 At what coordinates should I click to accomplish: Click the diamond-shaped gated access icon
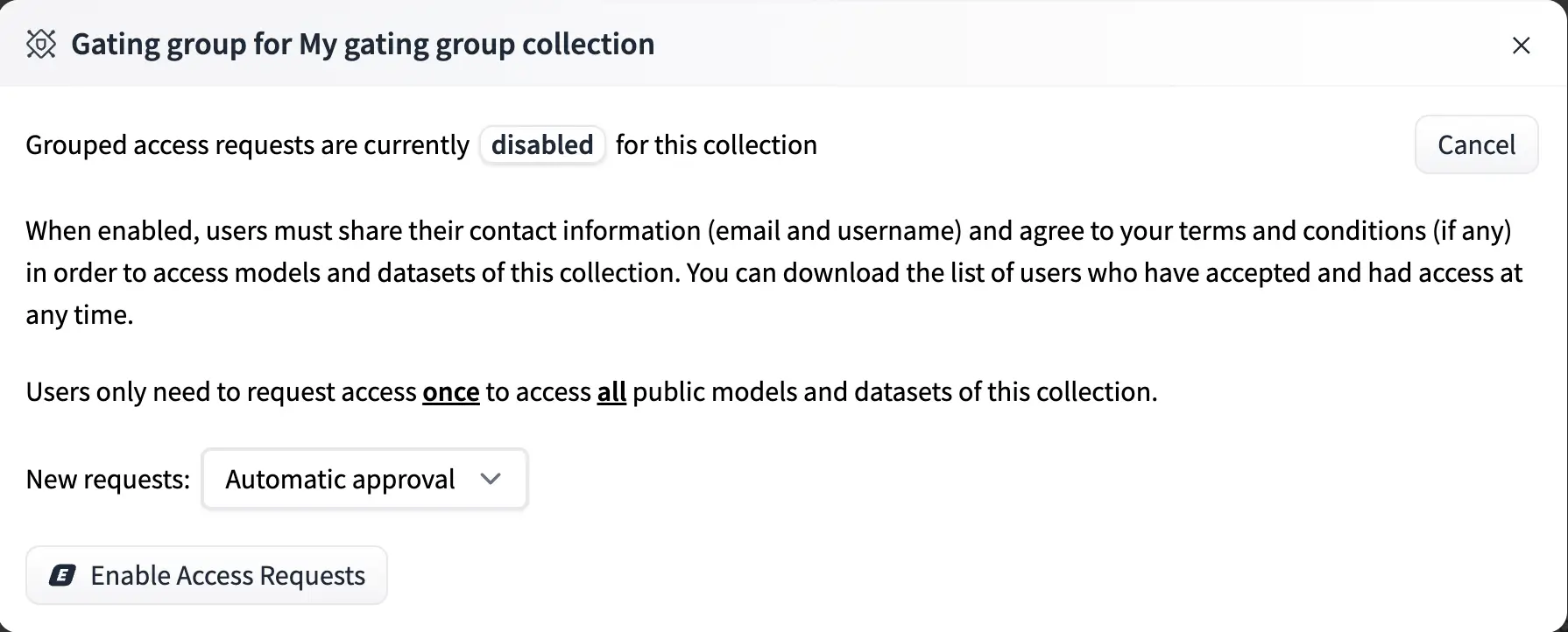click(41, 44)
